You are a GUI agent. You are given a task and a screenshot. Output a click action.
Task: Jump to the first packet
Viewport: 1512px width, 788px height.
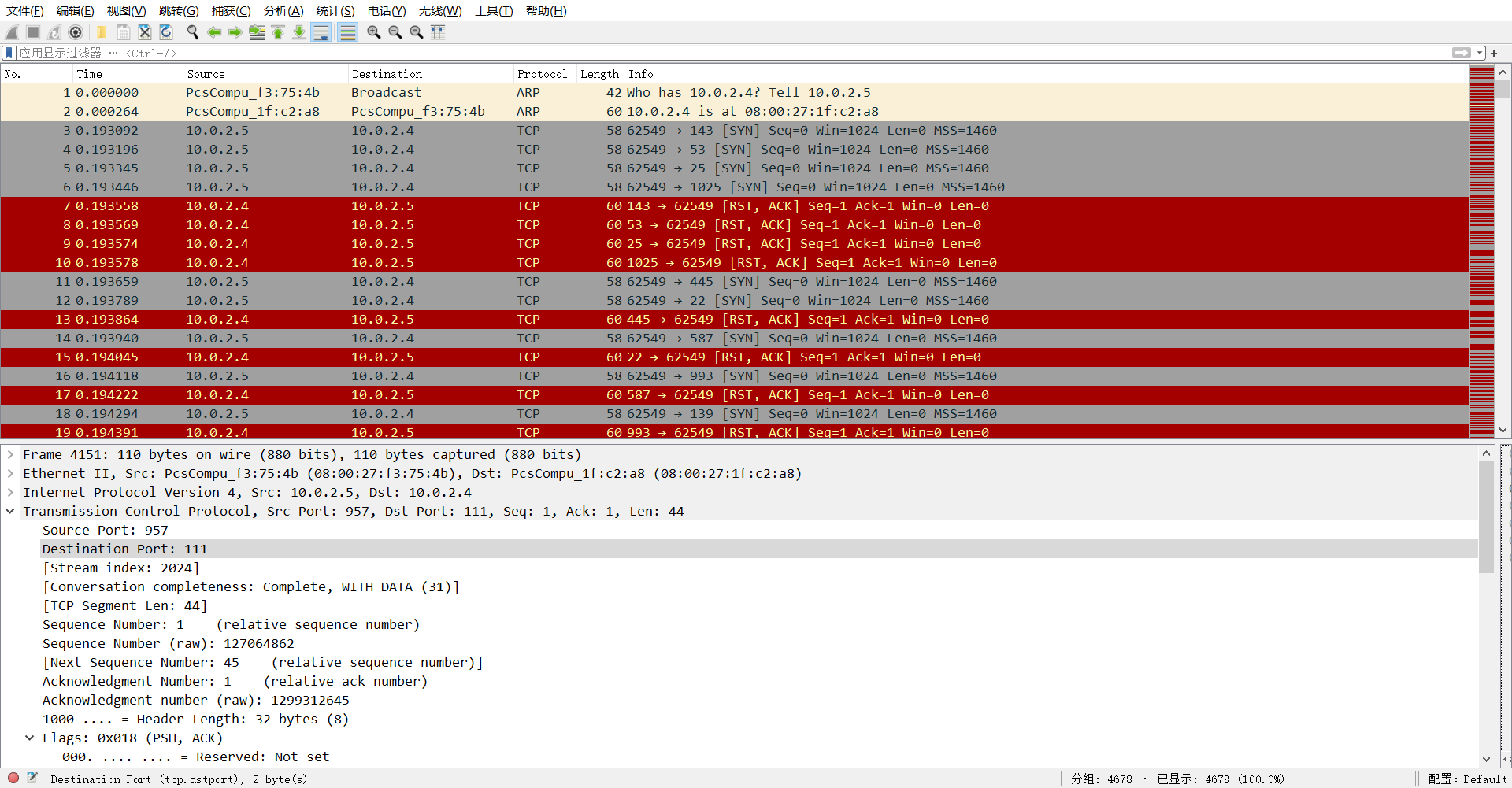pyautogui.click(x=278, y=32)
